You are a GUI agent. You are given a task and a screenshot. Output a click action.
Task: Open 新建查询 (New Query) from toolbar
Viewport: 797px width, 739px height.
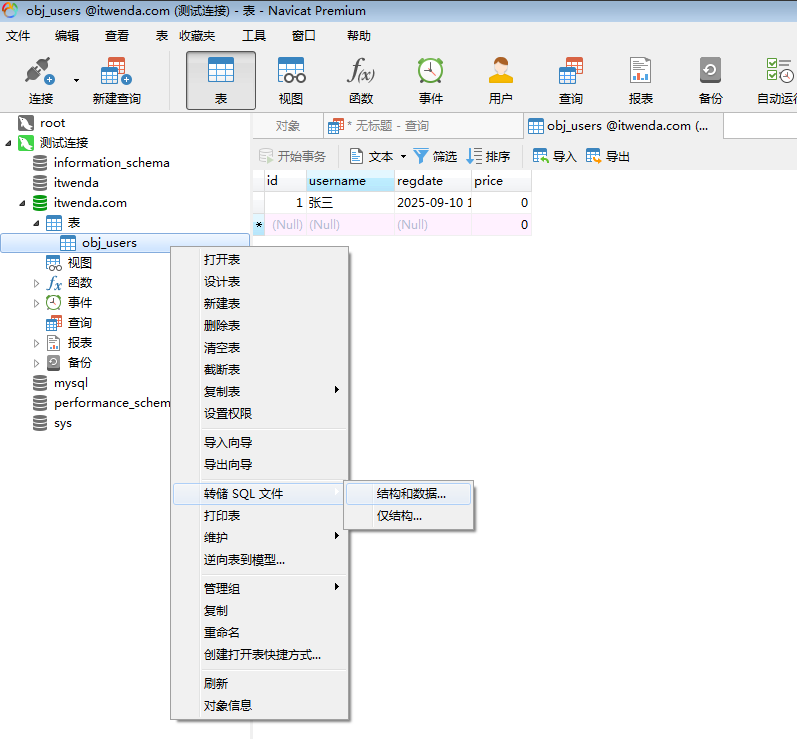coord(116,80)
